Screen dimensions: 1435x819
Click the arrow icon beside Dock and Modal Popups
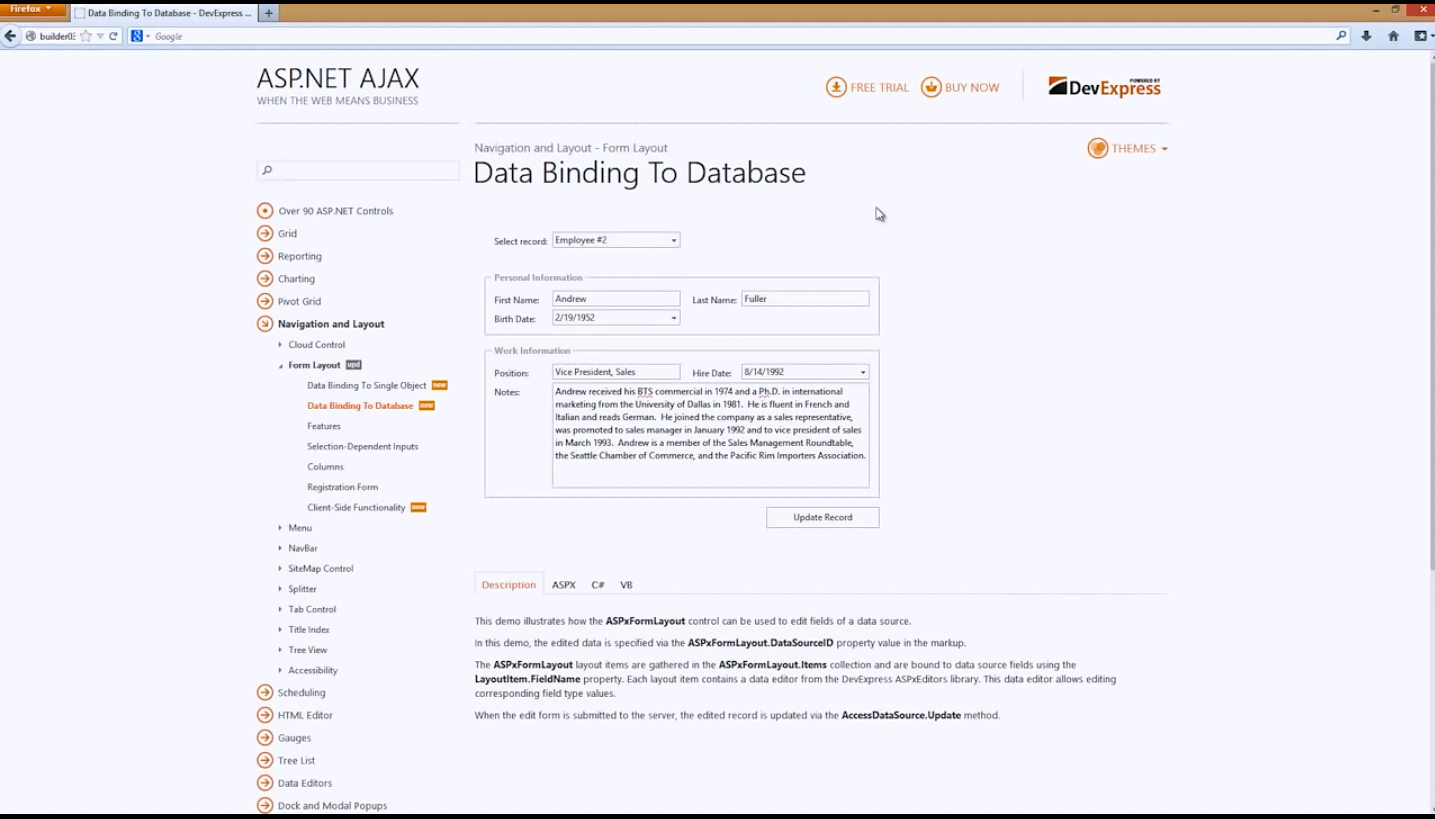click(x=265, y=805)
